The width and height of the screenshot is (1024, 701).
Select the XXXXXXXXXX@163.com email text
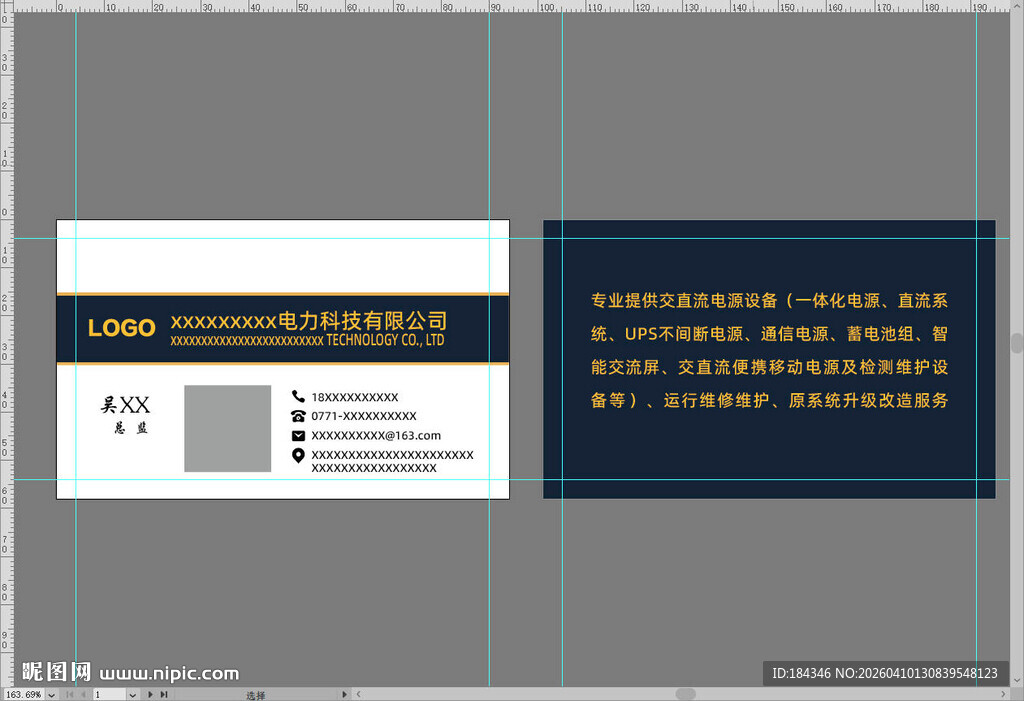(x=376, y=436)
